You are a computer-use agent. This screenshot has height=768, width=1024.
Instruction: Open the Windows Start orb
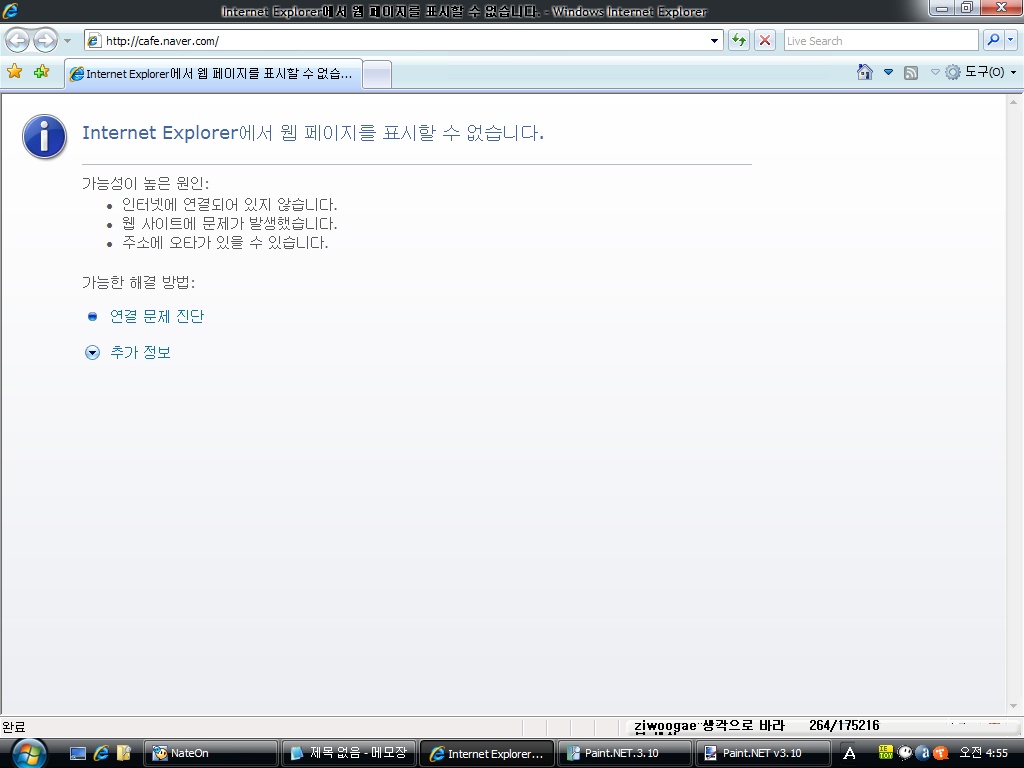[x=29, y=753]
